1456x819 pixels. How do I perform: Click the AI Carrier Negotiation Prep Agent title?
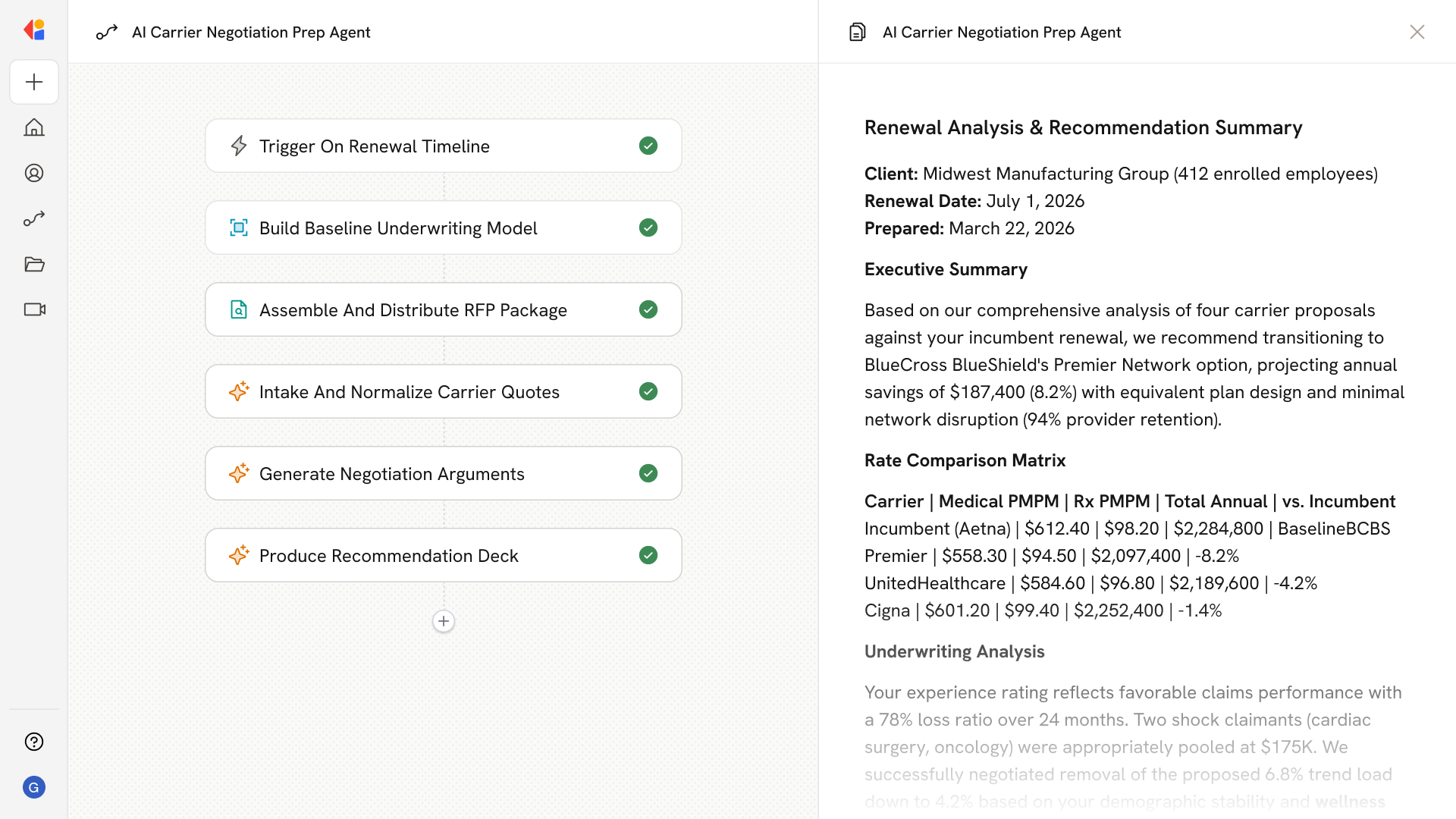point(250,32)
